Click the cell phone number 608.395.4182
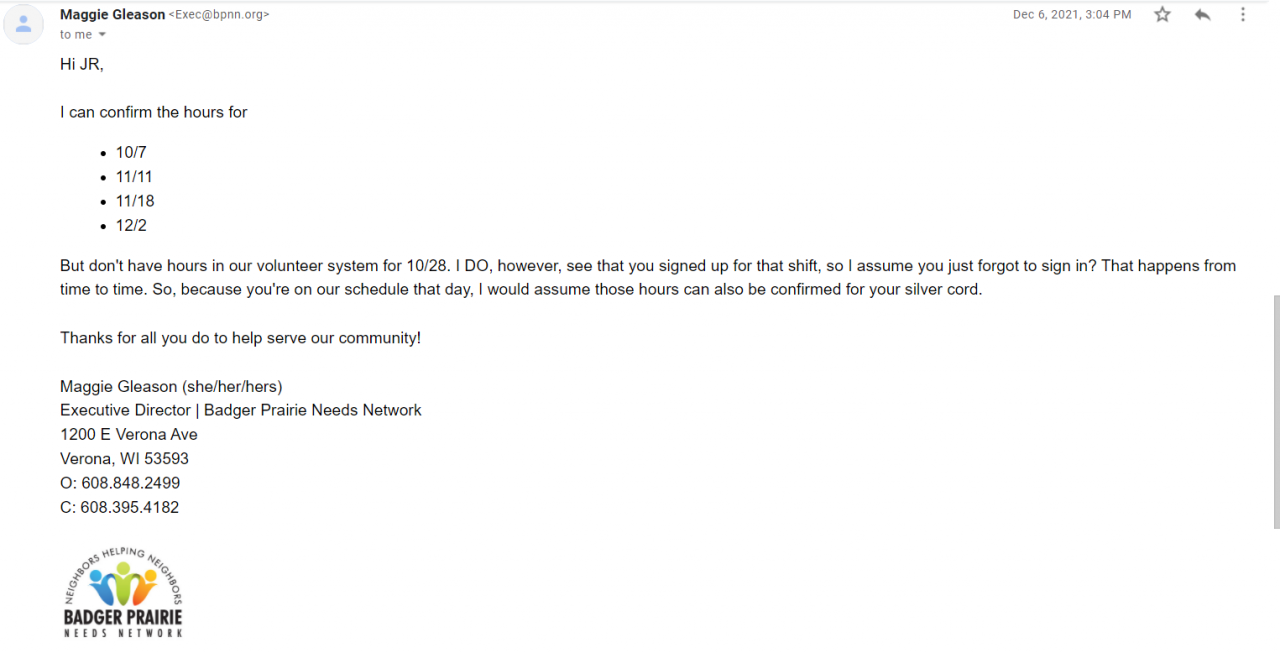Image resolution: width=1280 pixels, height=653 pixels. (130, 507)
